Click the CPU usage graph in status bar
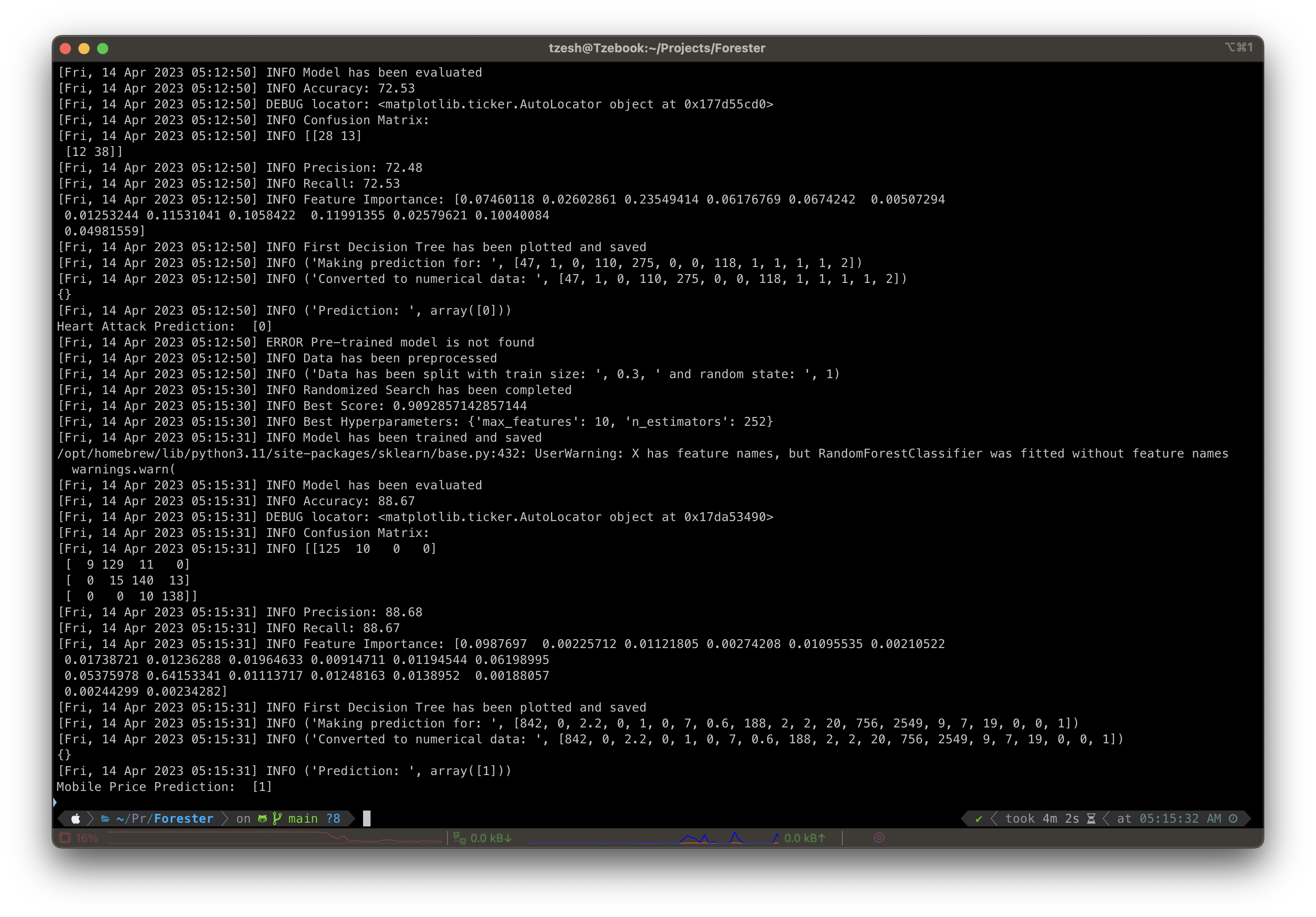 coord(275,838)
